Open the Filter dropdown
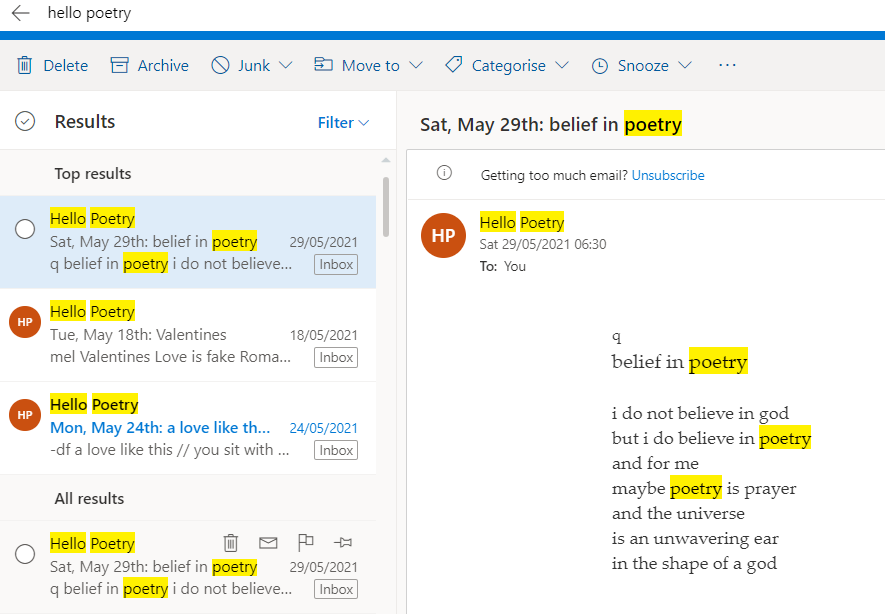Viewport: 885px width, 614px height. [x=343, y=122]
